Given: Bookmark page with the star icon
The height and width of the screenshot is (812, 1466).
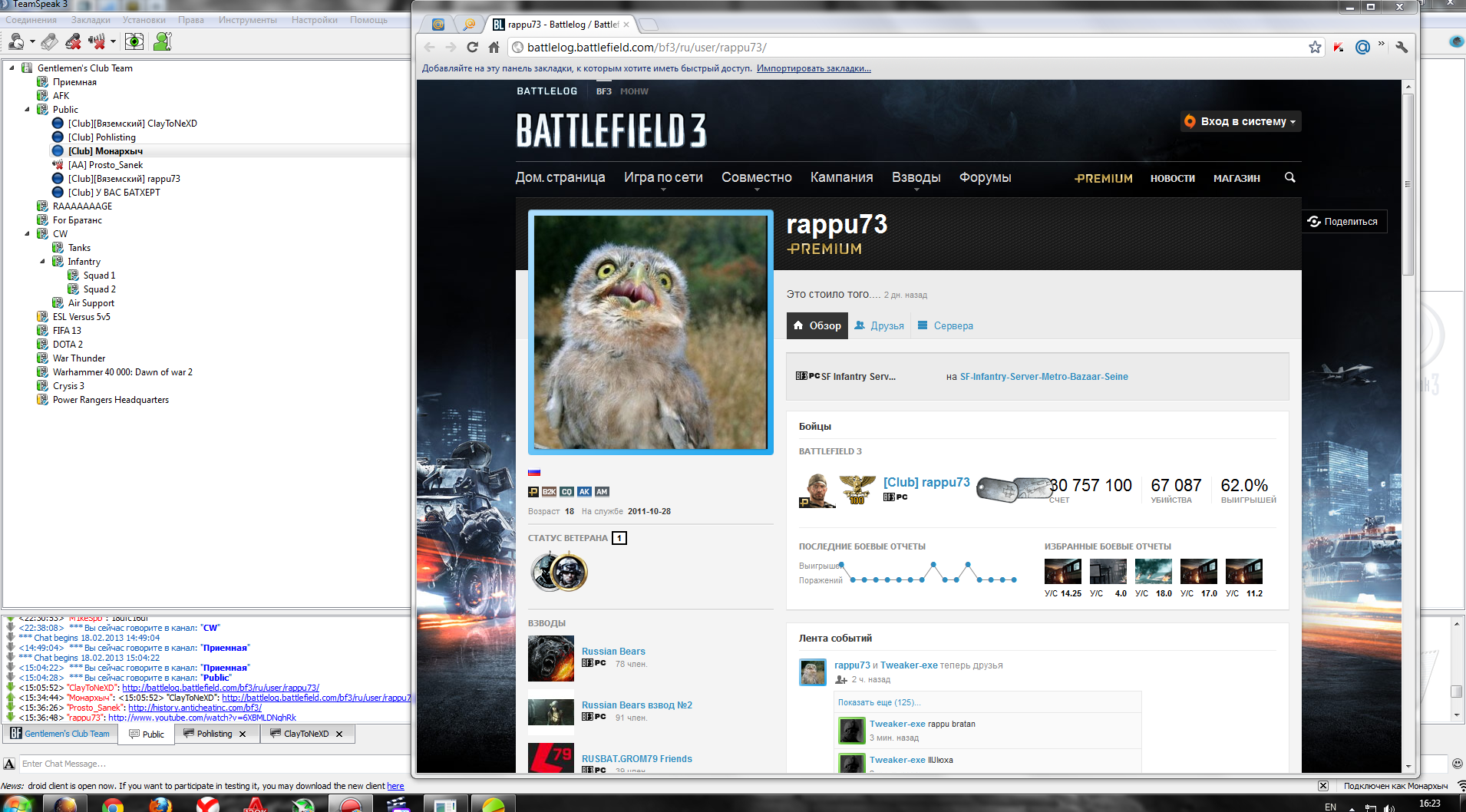Looking at the screenshot, I should point(1315,48).
